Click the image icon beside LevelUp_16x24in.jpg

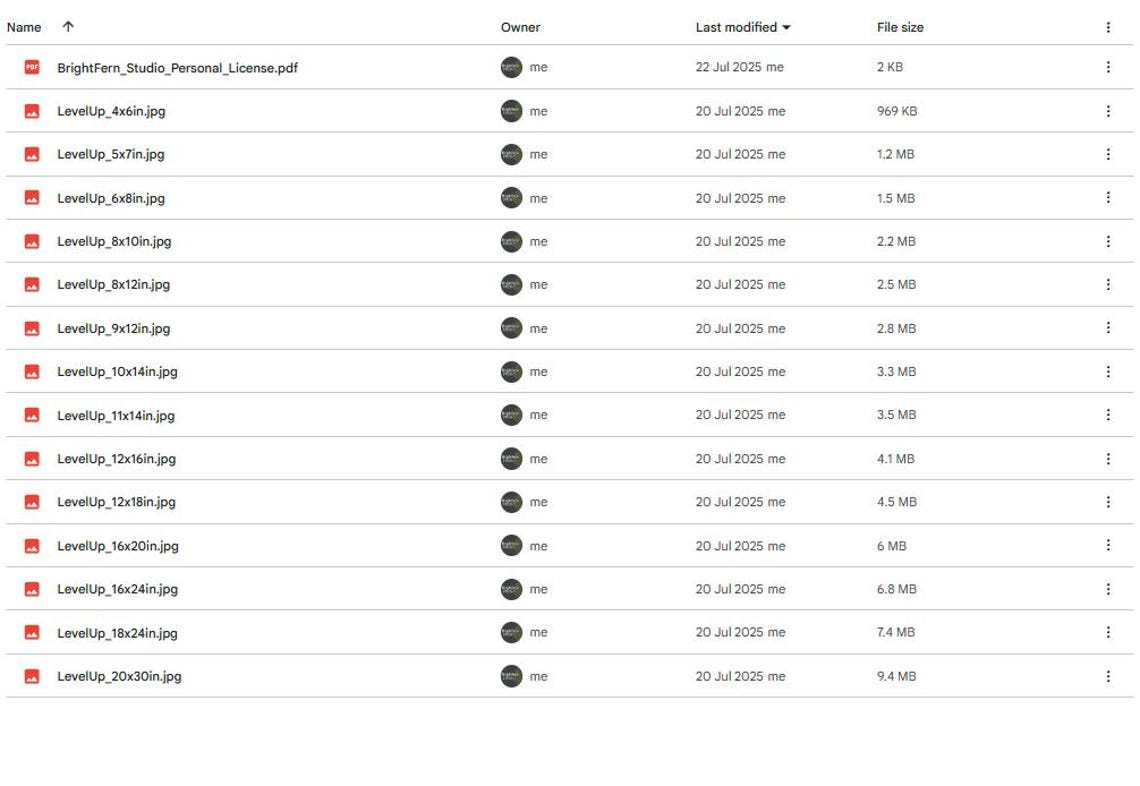32,589
